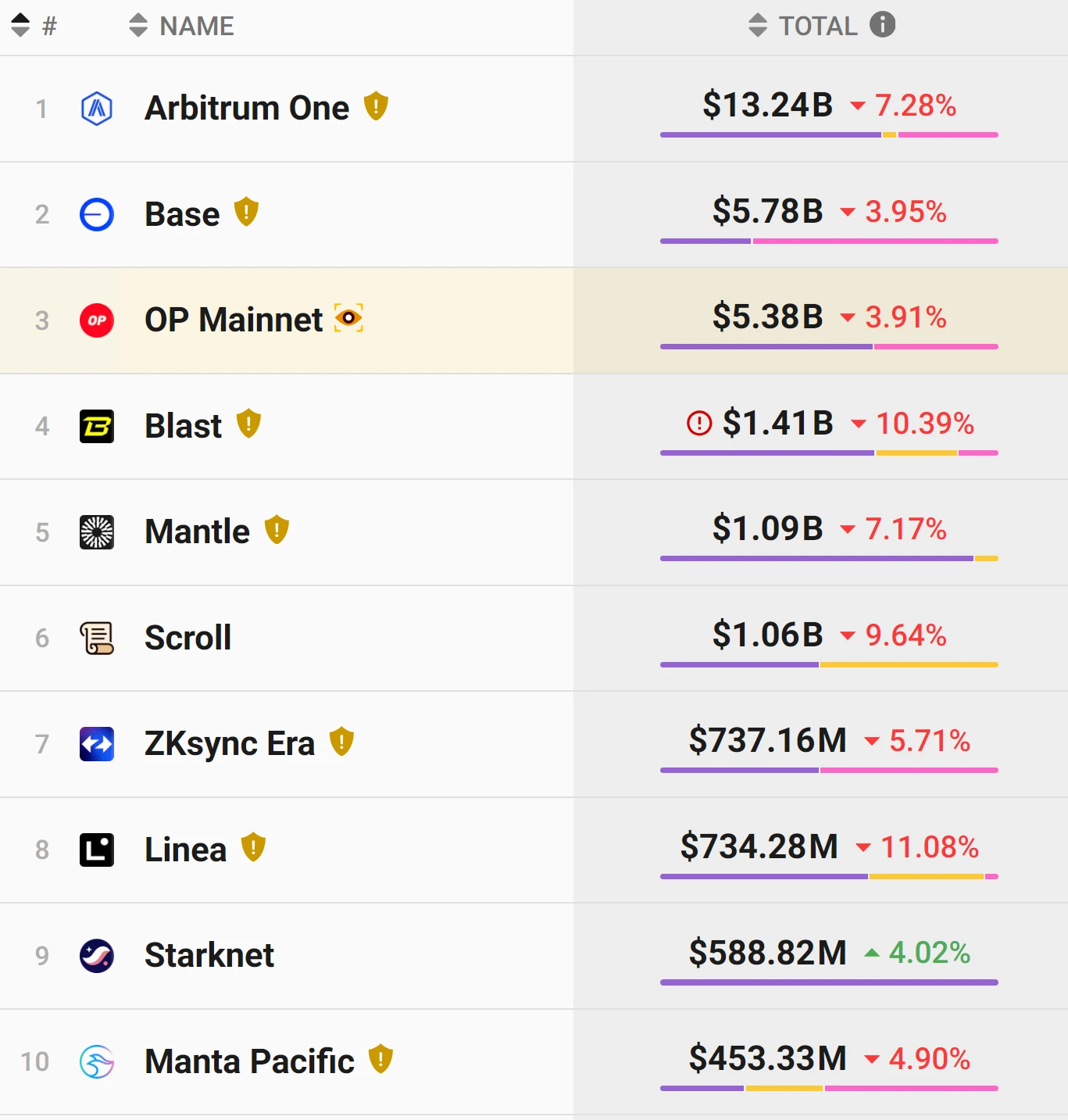The height and width of the screenshot is (1120, 1068).
Task: Open the Manta Pacific project link
Action: tap(249, 1061)
